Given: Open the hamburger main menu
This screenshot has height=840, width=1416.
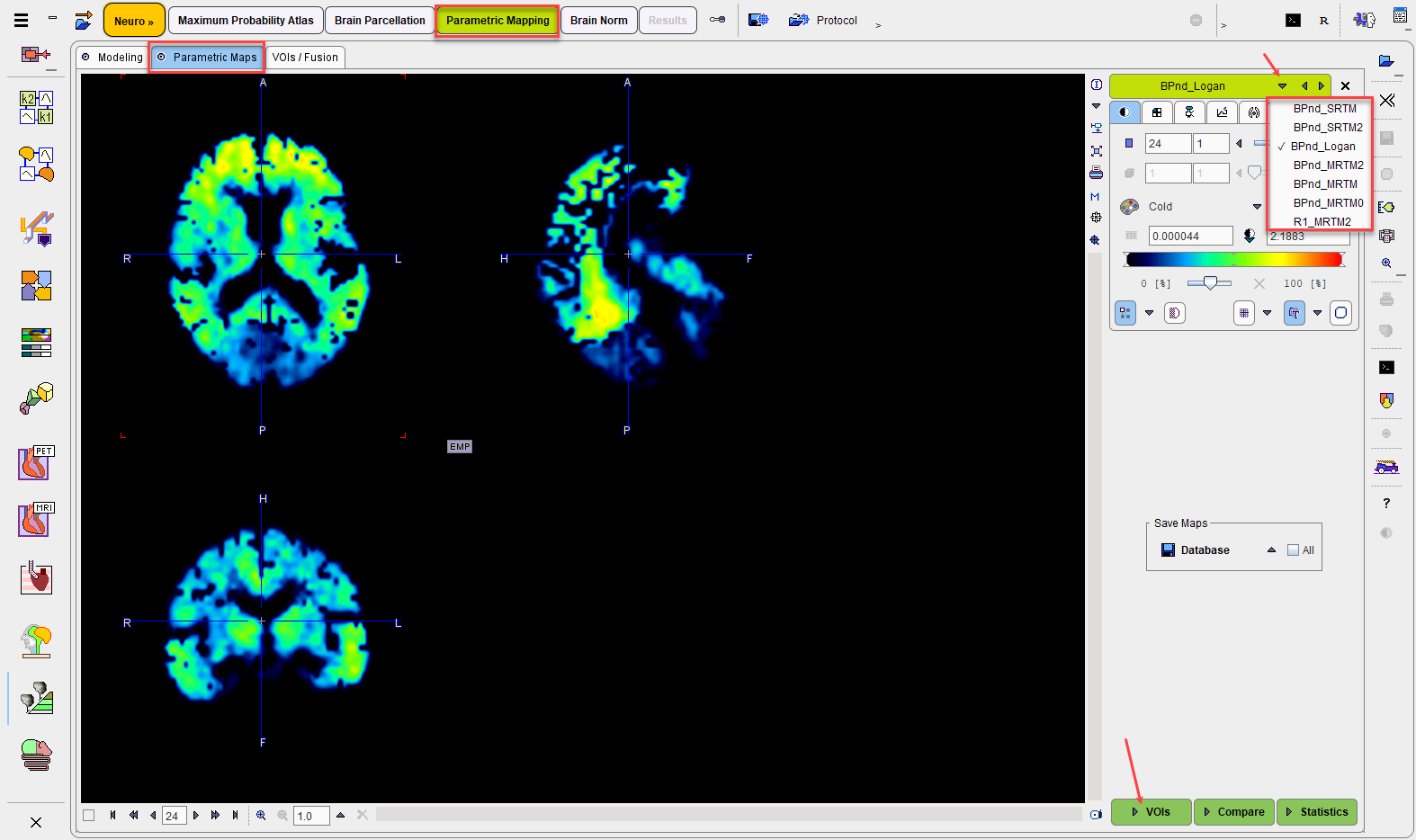Looking at the screenshot, I should point(21,20).
